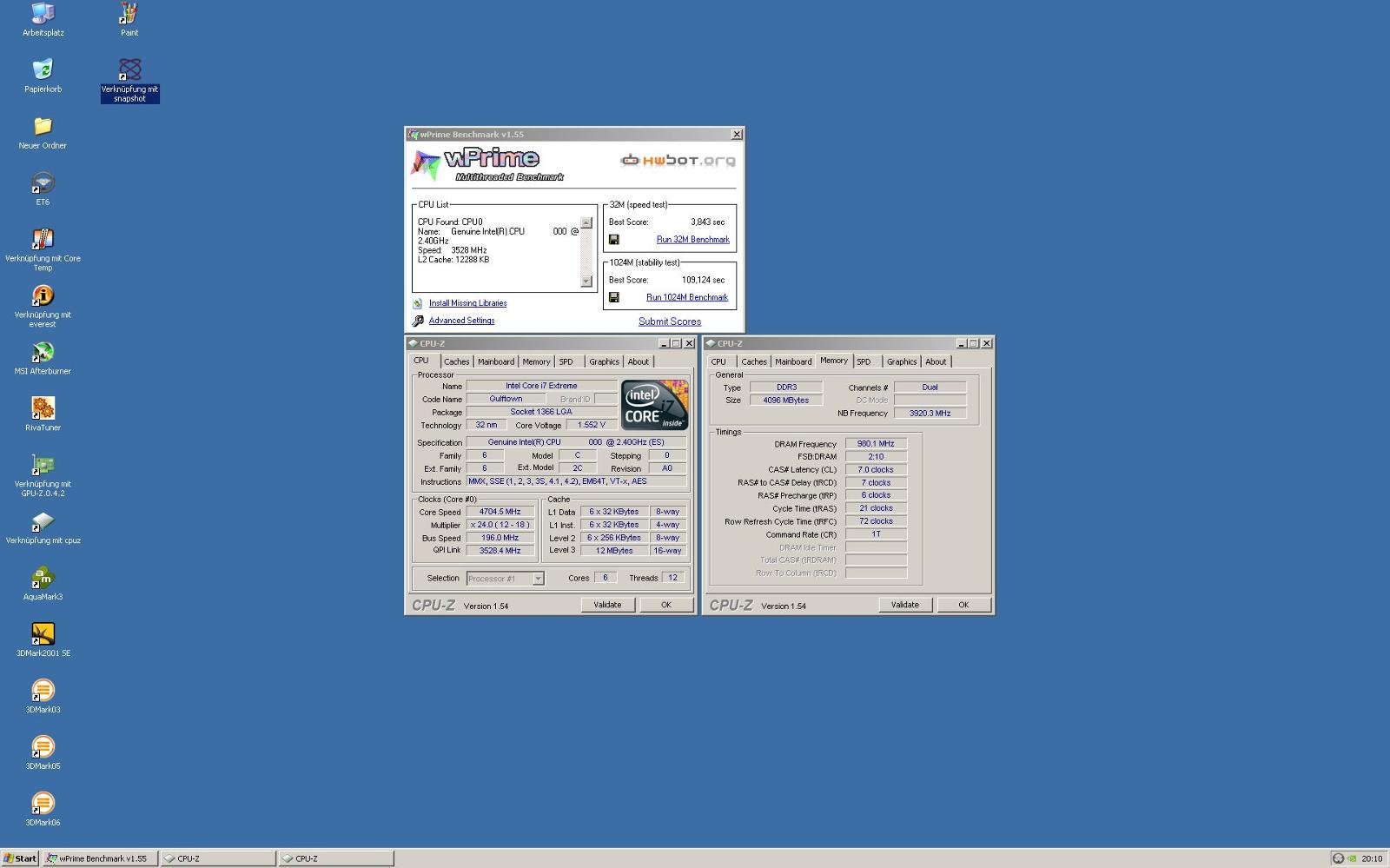Screen dimensions: 1390x868
Task: Run the 32M Benchmark link
Action: [x=693, y=240]
